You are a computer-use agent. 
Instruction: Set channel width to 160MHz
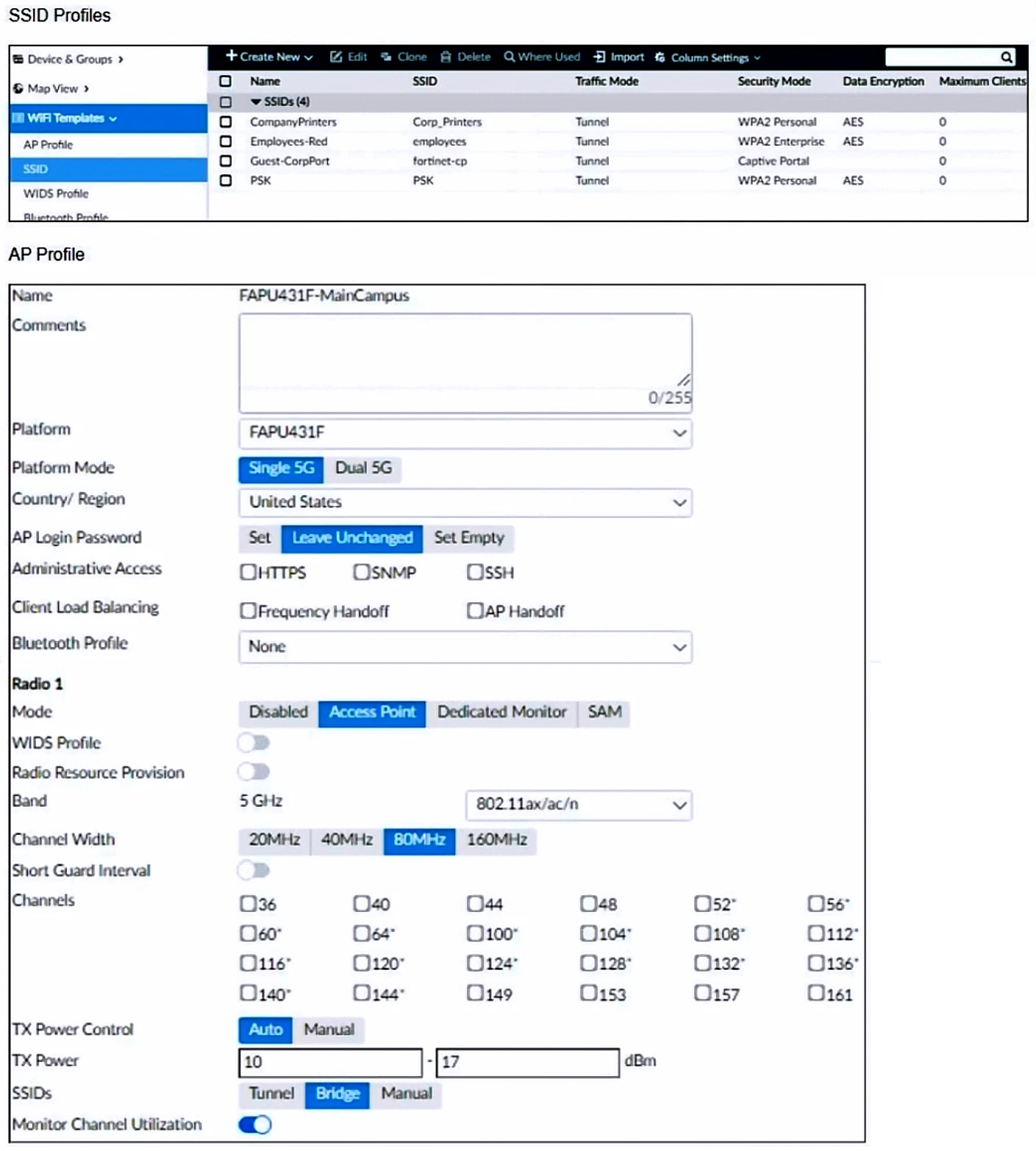pos(496,840)
